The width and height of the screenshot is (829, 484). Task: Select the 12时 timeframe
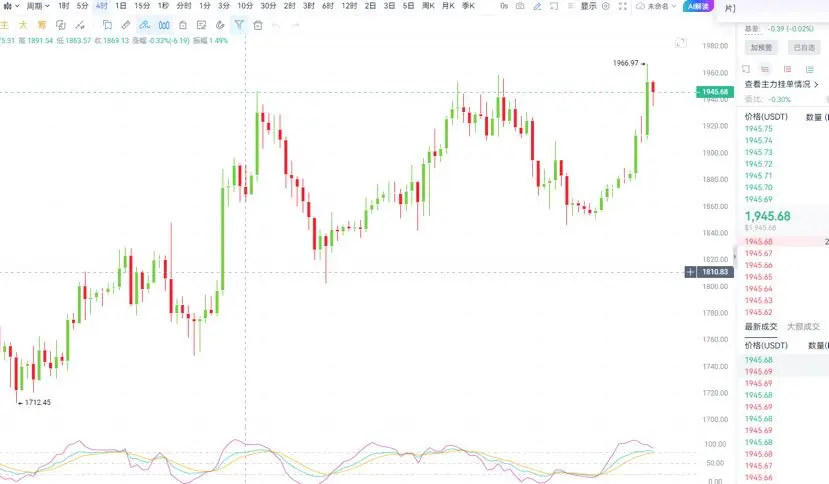[349, 6]
